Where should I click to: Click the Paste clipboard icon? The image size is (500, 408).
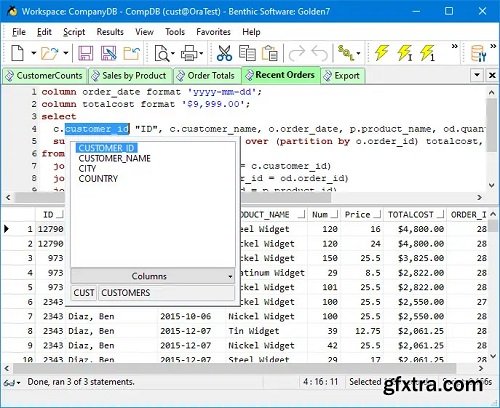tap(270, 53)
